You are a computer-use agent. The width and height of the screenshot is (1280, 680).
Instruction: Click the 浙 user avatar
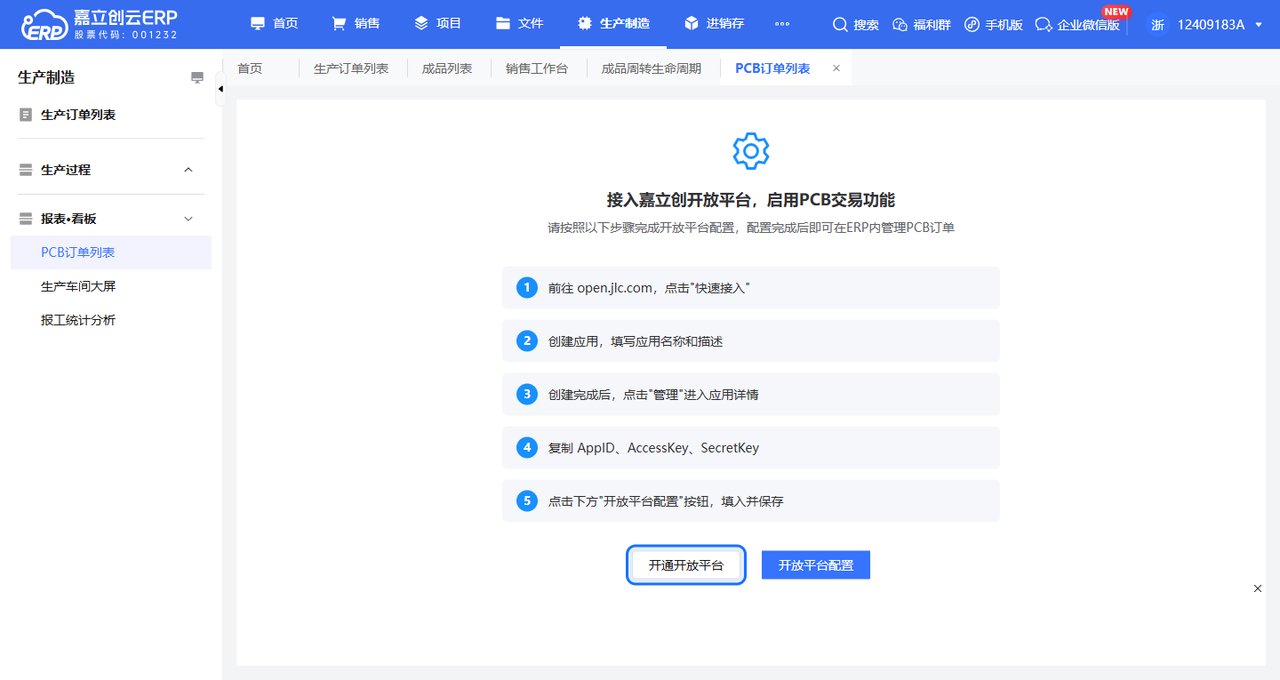click(1157, 24)
